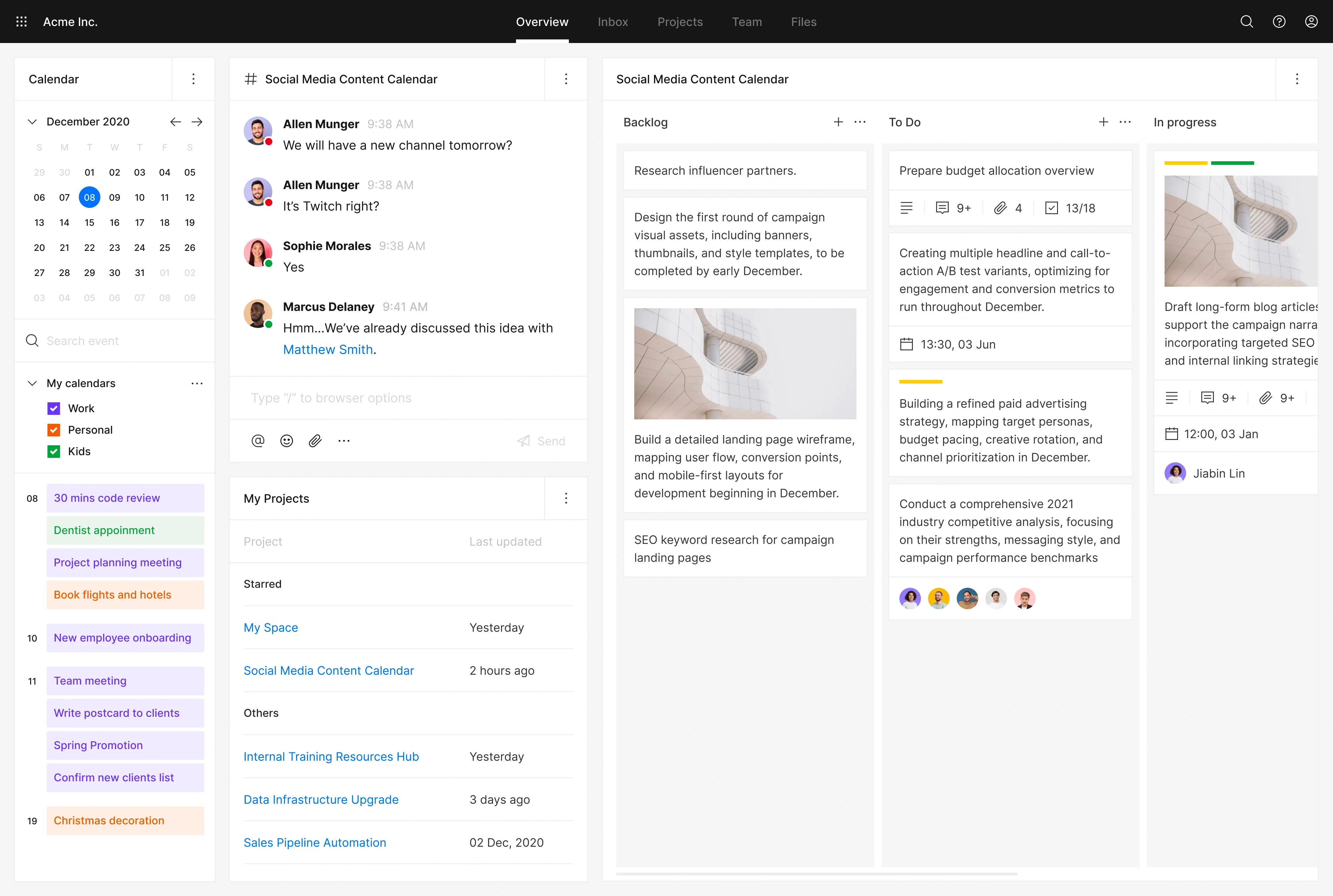1333x896 pixels.
Task: Click the search icon in top bar
Action: coord(1247,22)
